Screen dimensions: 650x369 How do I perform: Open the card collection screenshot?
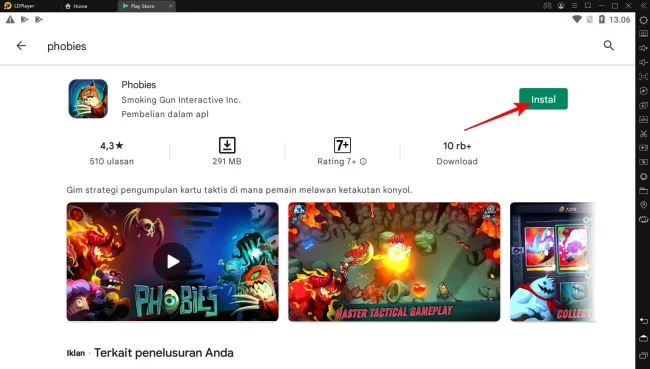(x=553, y=262)
